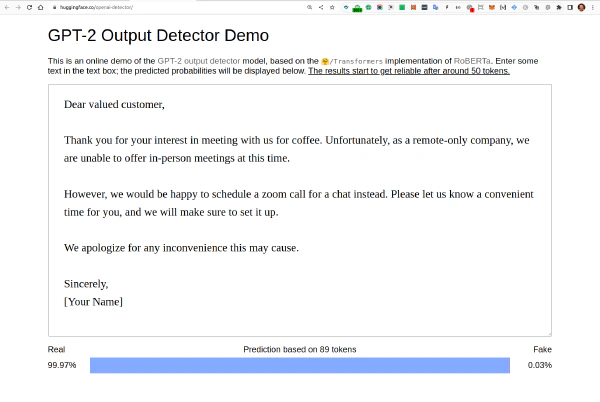View site info via padlock icon
Viewport: 600px width, 402px height.
[x=55, y=7]
